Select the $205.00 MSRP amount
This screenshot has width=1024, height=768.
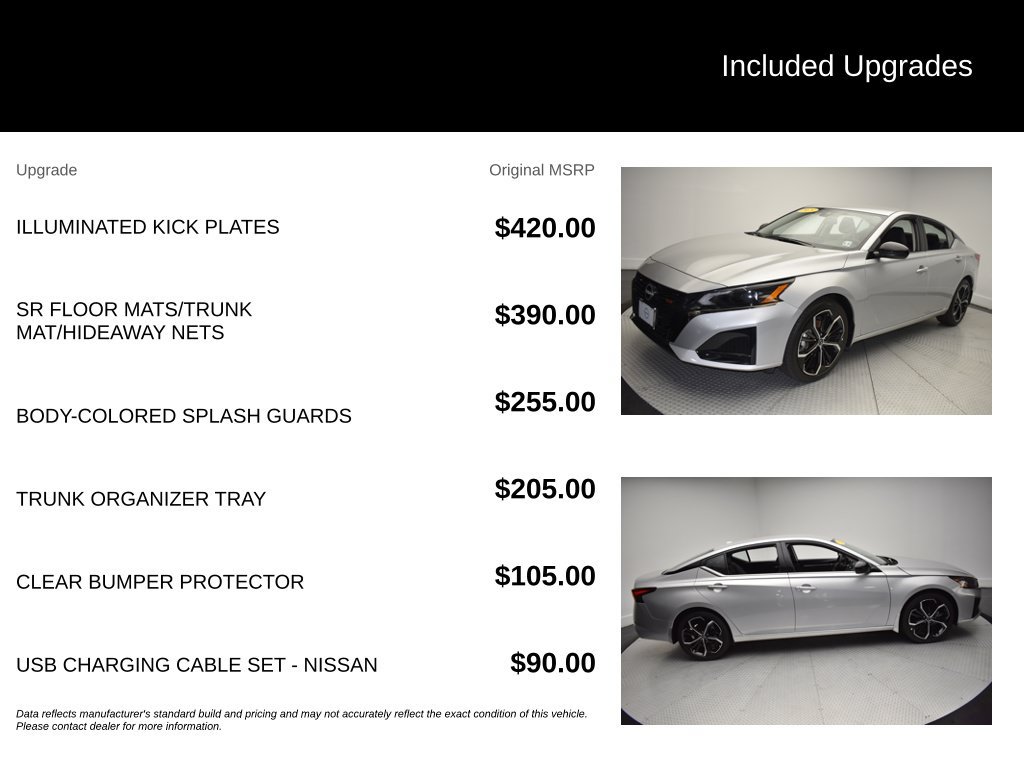(x=545, y=488)
